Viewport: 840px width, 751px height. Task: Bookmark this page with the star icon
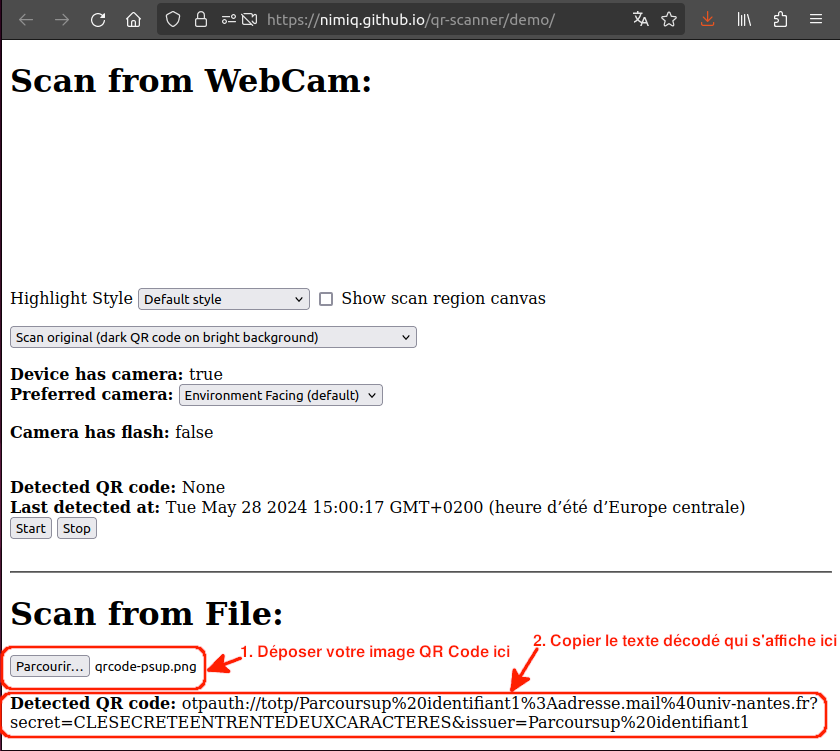click(669, 20)
